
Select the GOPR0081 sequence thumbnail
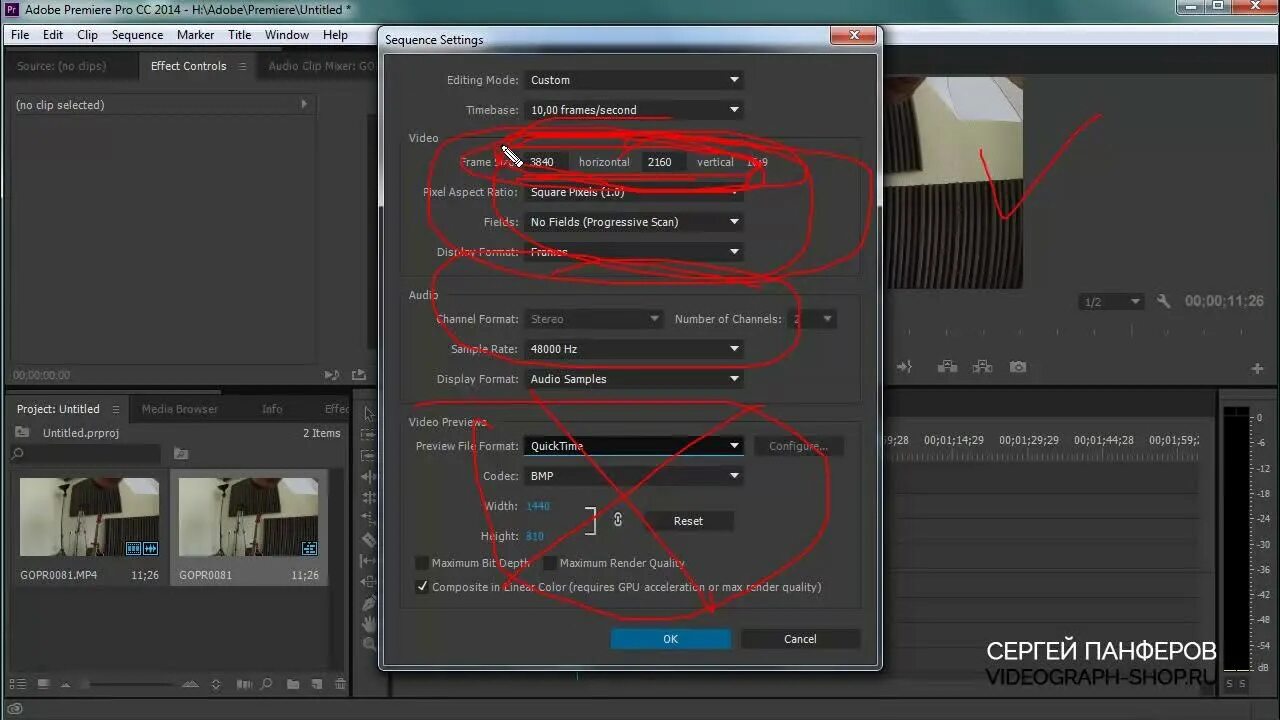click(248, 517)
